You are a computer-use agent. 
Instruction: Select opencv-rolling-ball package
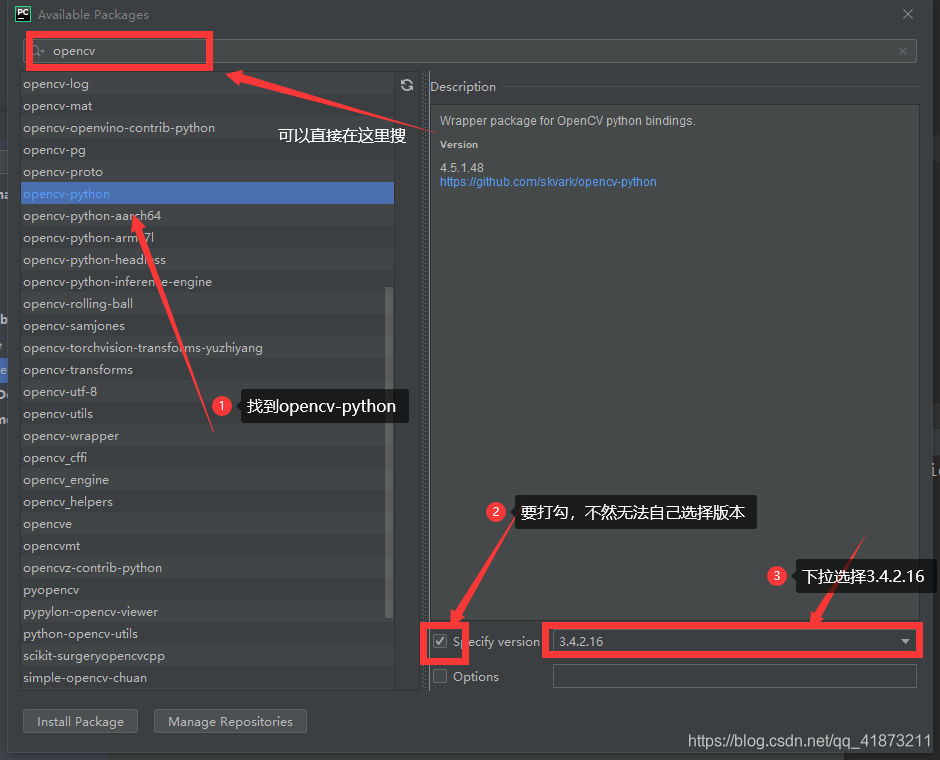(207, 304)
